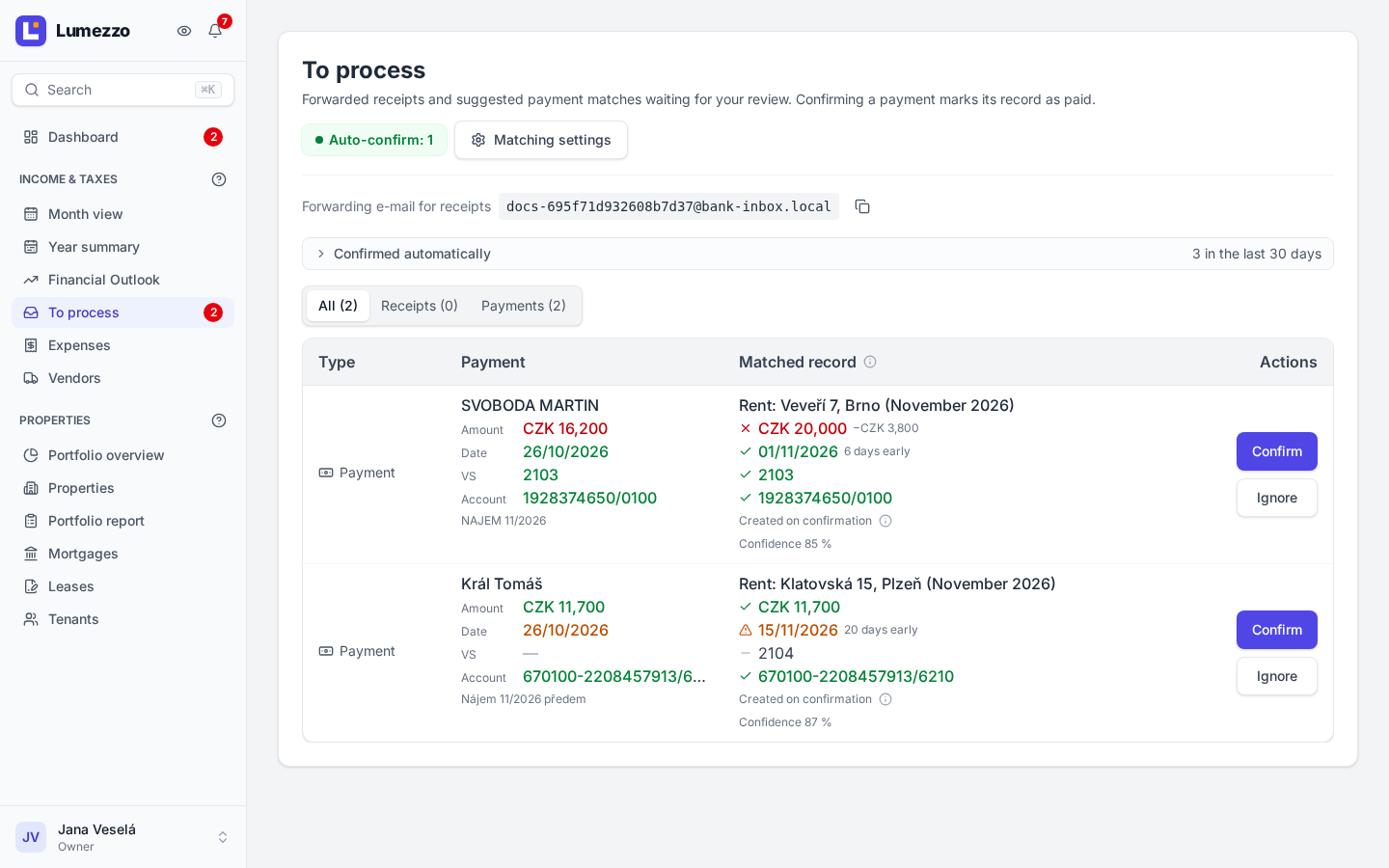Click date warning icon next to 15/11/2026
Viewport: 1389px width, 868px height.
click(x=746, y=630)
